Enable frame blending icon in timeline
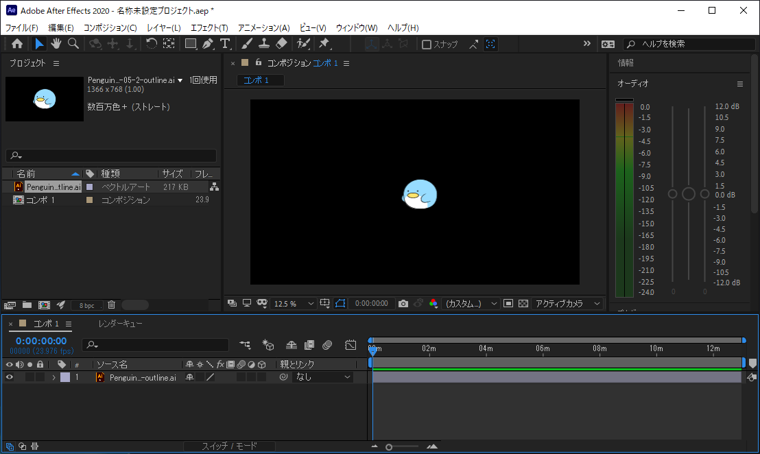 pos(309,345)
